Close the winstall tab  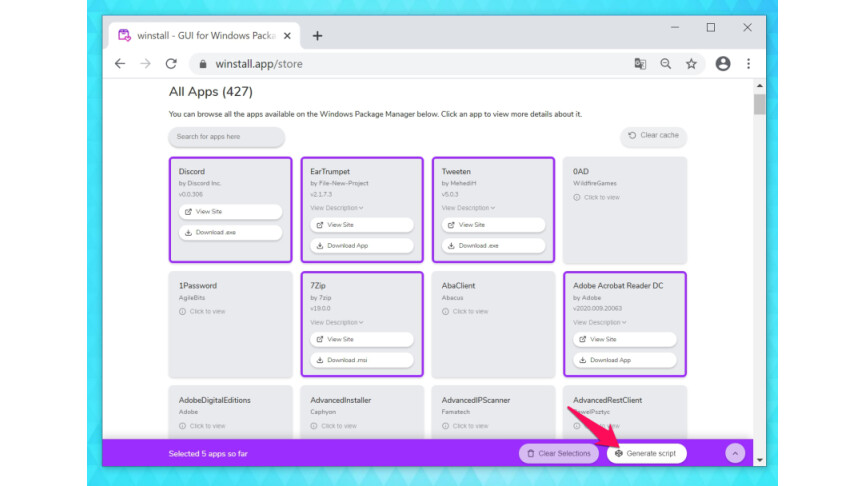tap(287, 36)
